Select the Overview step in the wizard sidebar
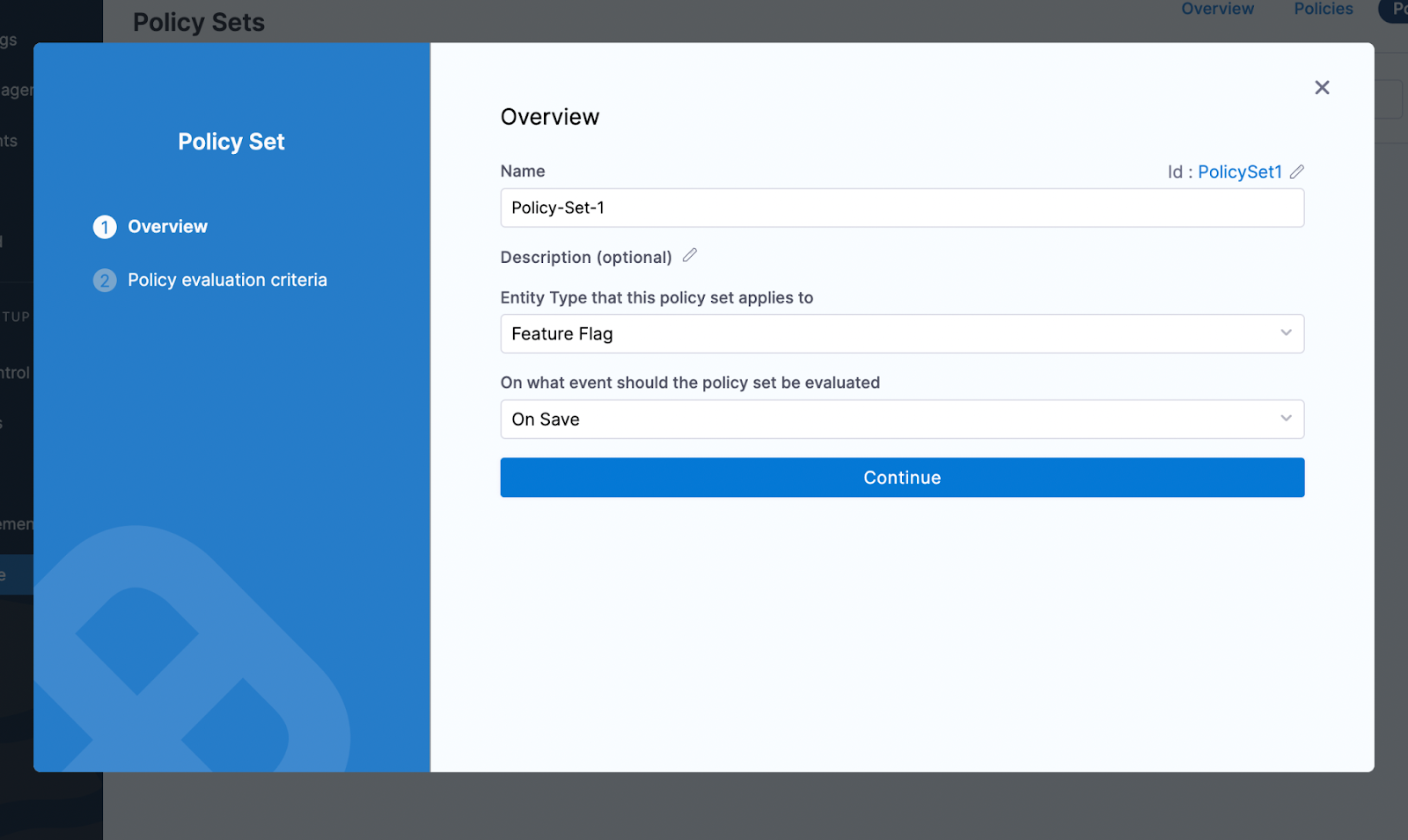Screen dimensions: 1408x840 click(x=167, y=227)
